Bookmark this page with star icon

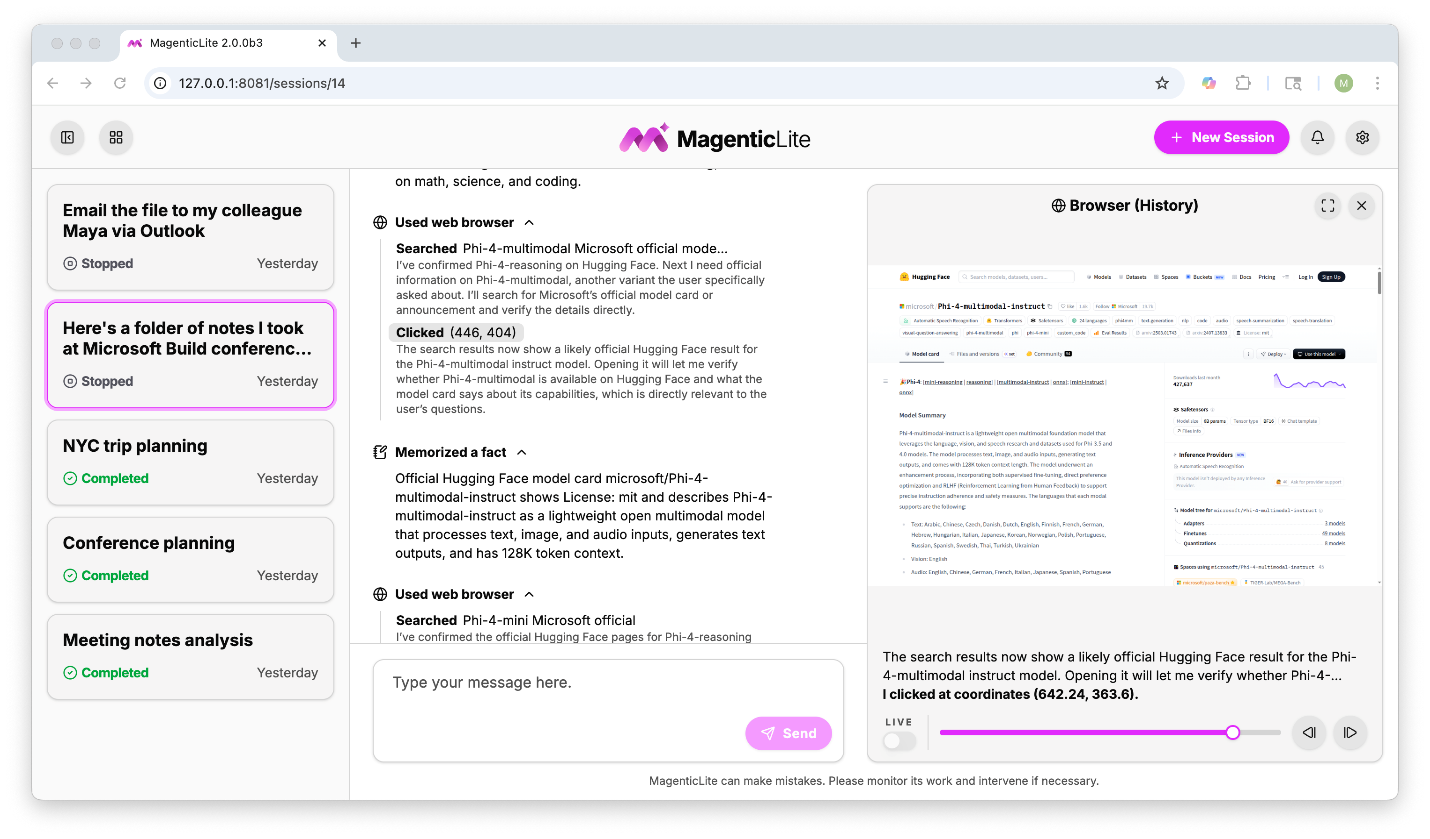tap(1162, 83)
